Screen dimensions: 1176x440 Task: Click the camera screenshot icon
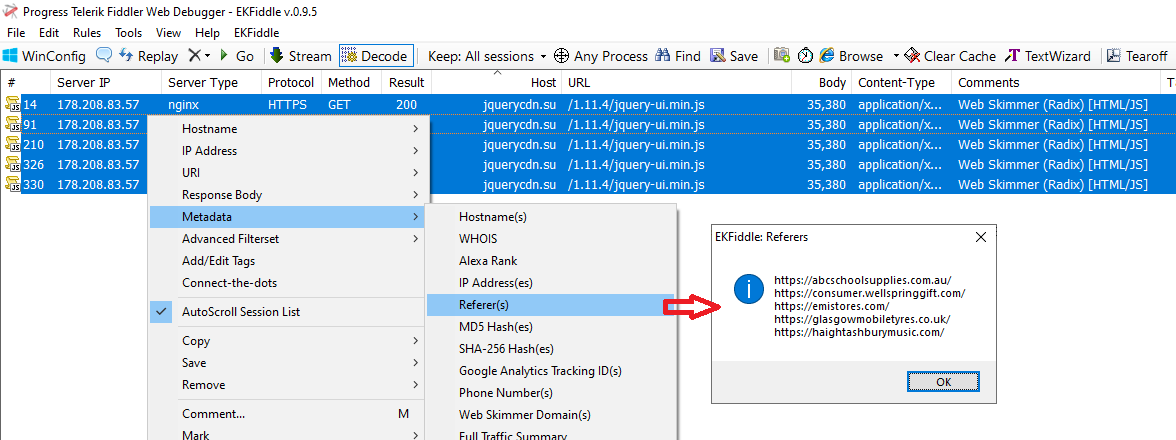(x=782, y=55)
